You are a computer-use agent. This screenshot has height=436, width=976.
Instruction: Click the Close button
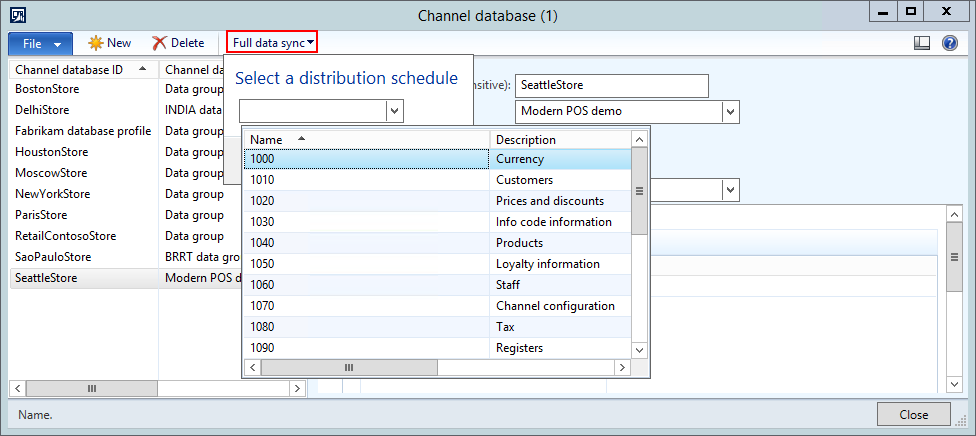(x=914, y=415)
